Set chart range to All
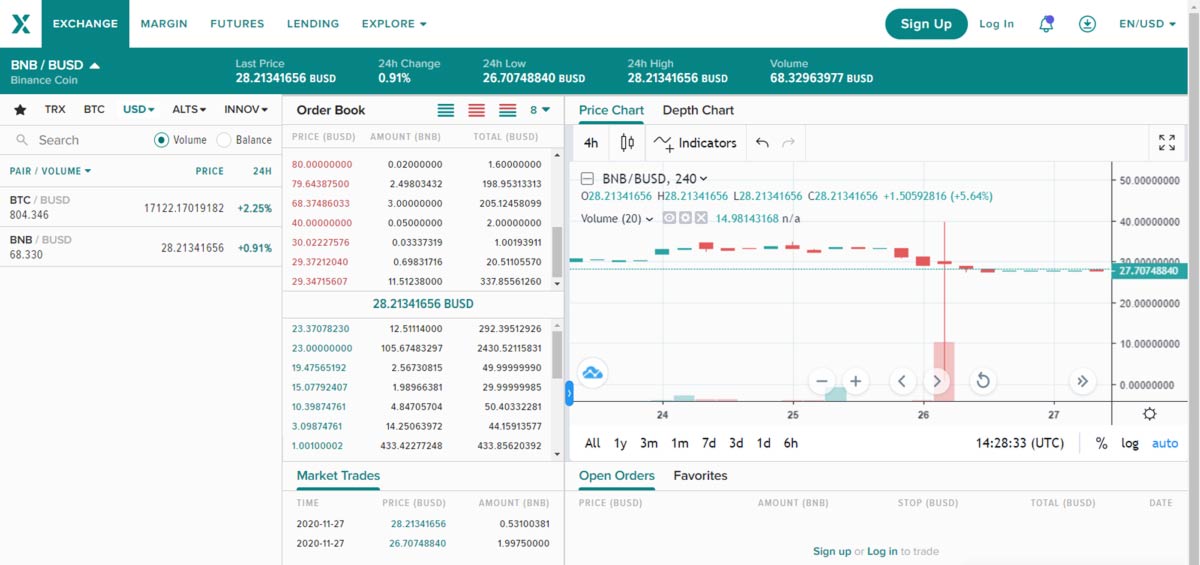Viewport: 1200px width, 565px height. [593, 443]
